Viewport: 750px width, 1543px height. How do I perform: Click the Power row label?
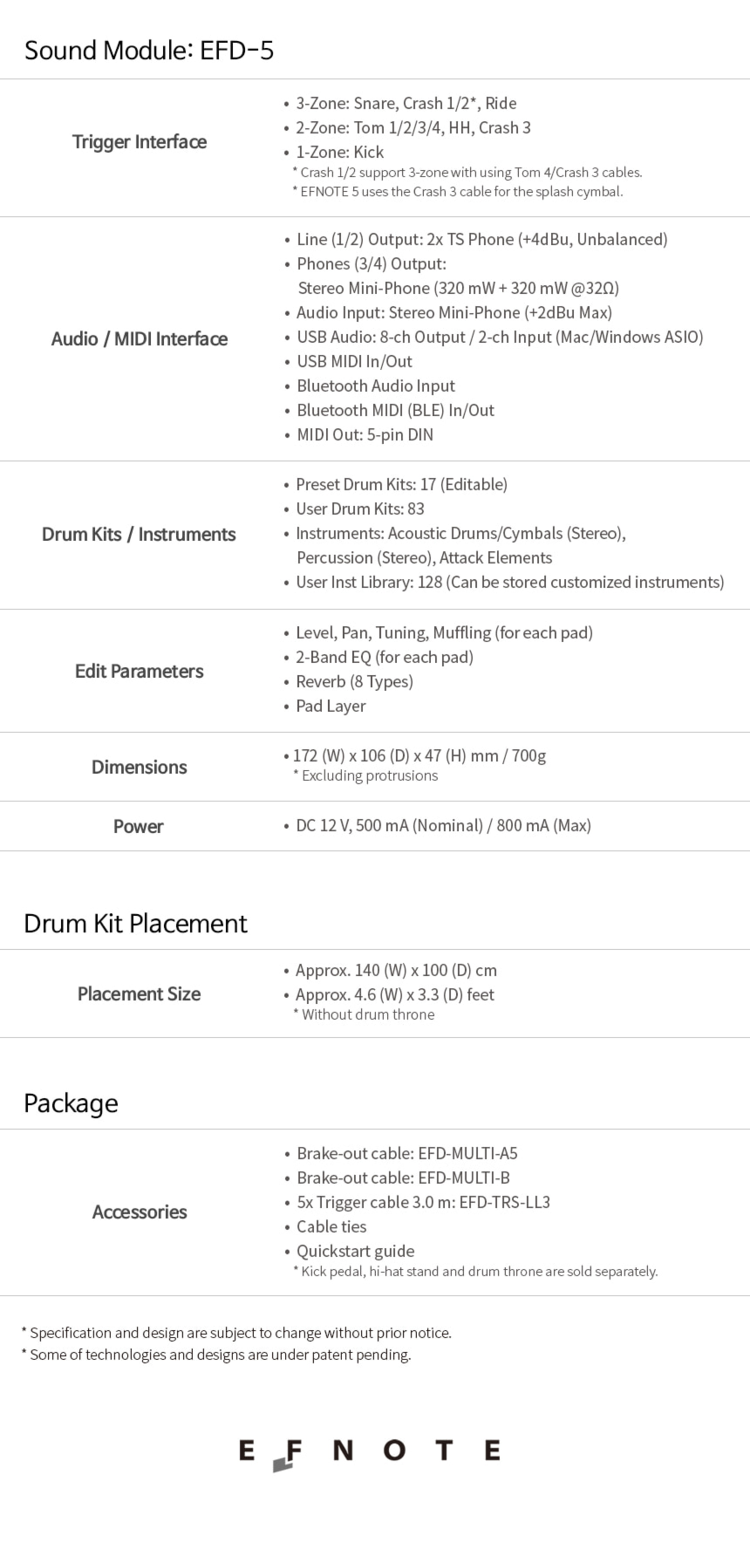(x=138, y=826)
